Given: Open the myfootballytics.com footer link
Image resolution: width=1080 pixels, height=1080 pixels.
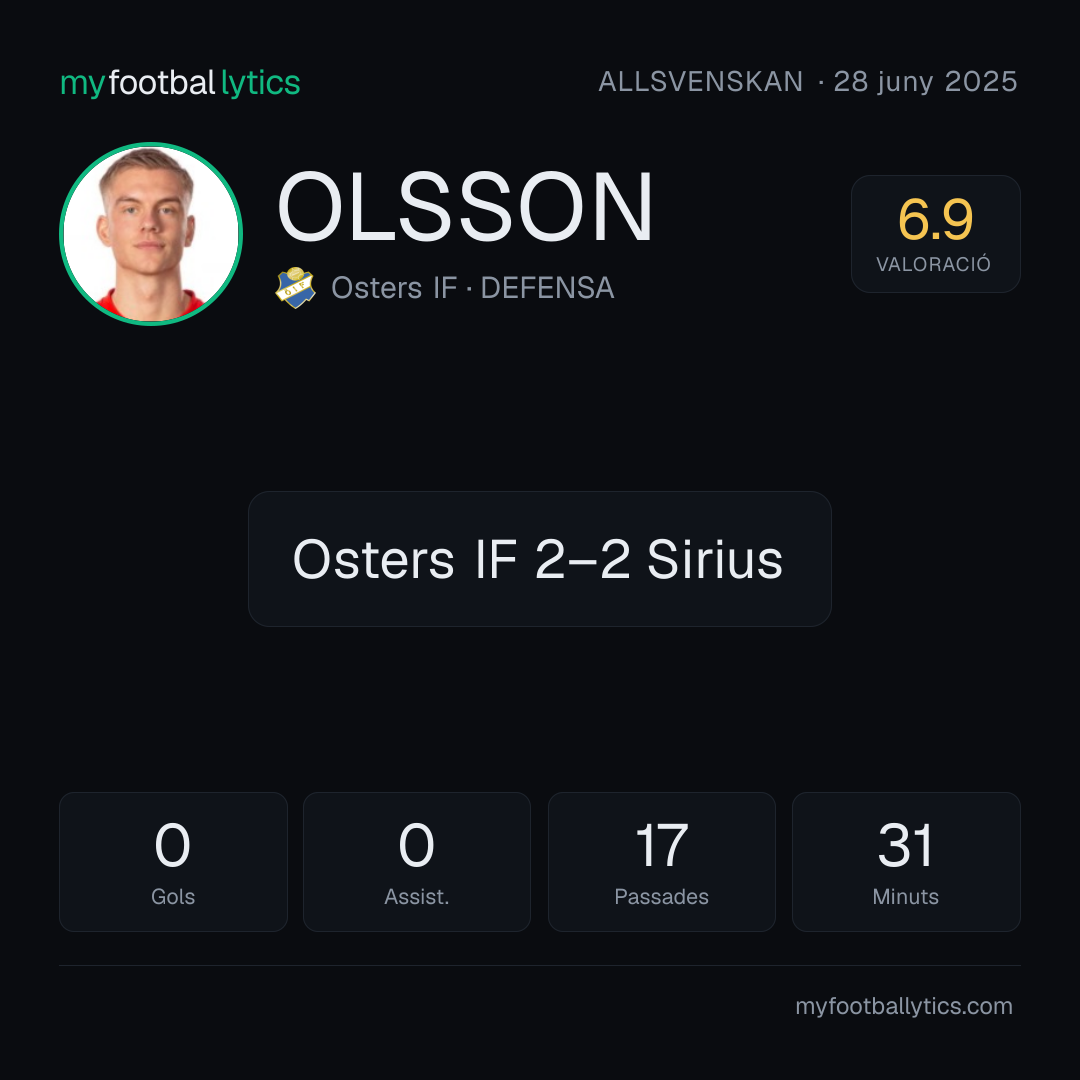Looking at the screenshot, I should coord(904,1006).
